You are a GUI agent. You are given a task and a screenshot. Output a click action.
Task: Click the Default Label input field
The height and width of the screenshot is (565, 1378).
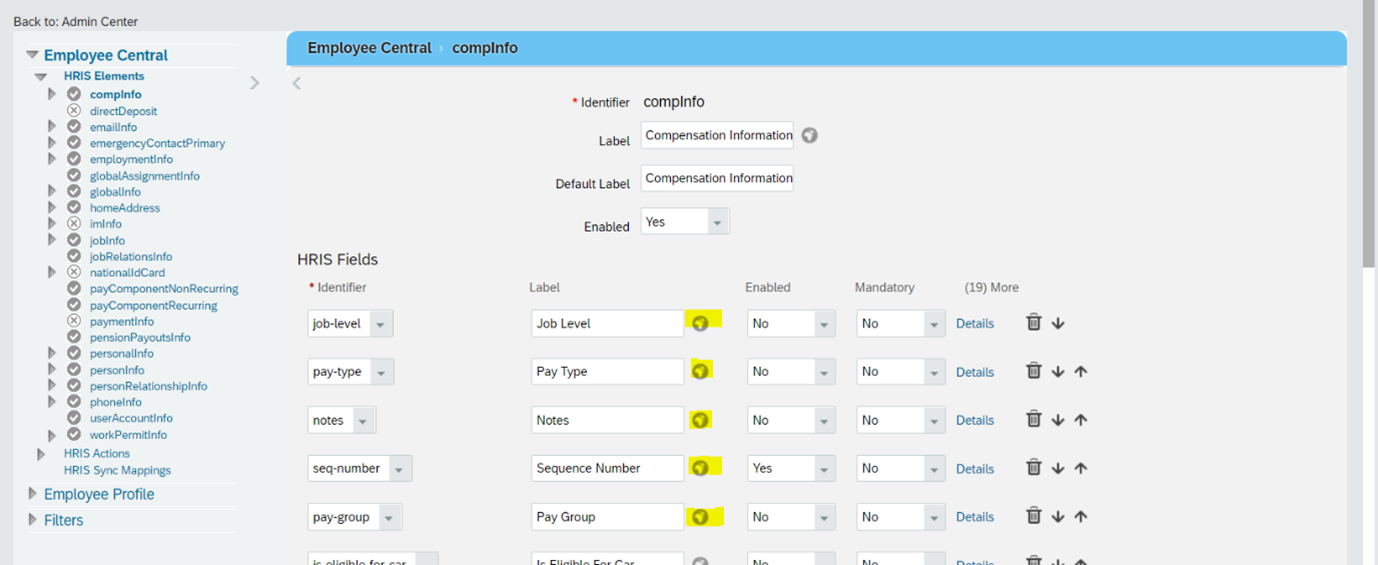717,178
